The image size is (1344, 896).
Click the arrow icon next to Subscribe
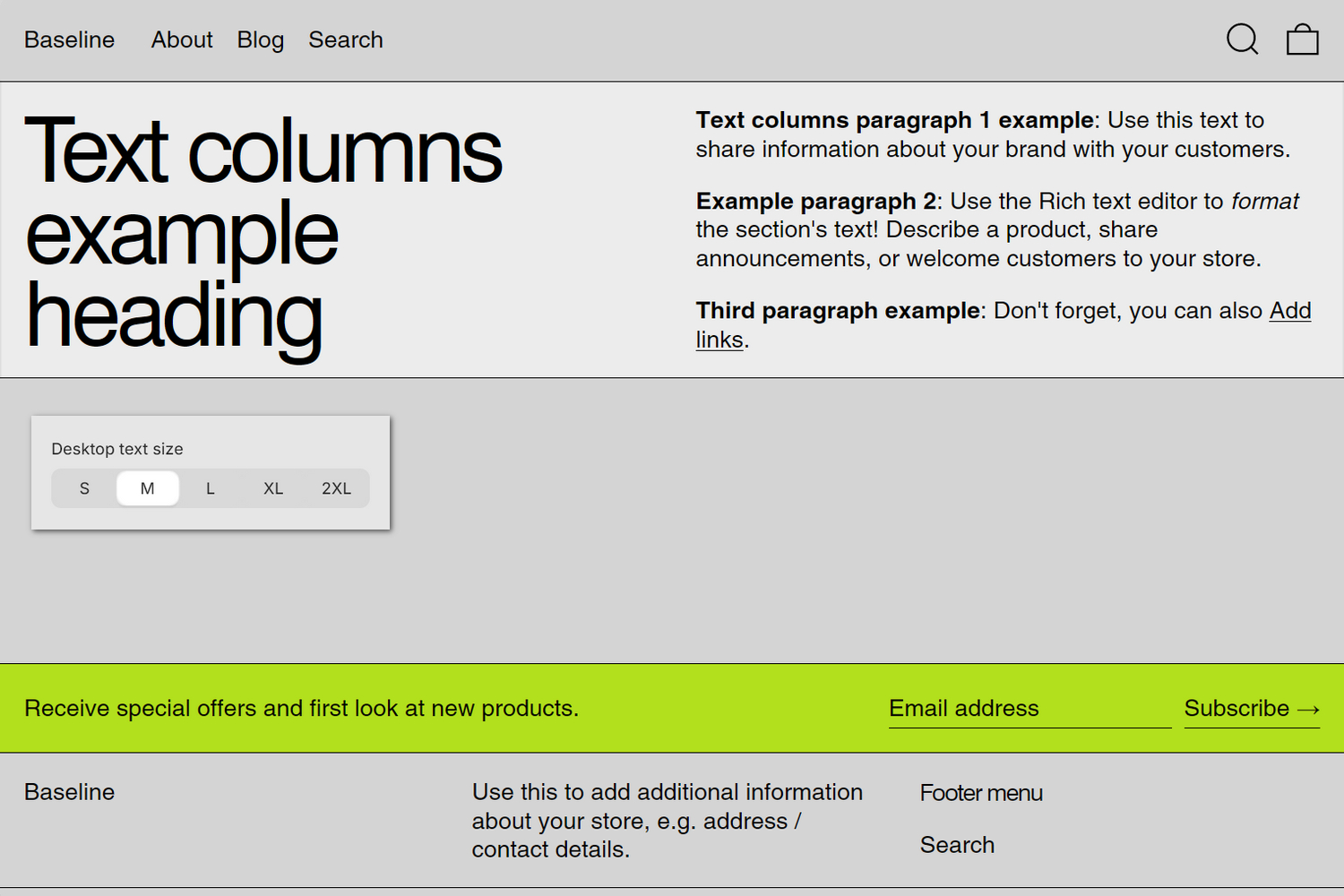pos(1309,709)
